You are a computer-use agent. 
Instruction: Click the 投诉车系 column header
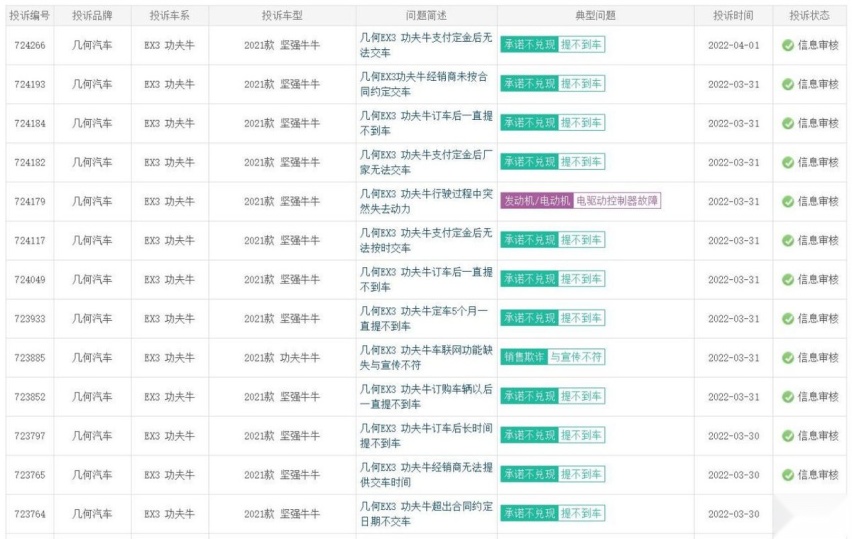click(x=170, y=16)
